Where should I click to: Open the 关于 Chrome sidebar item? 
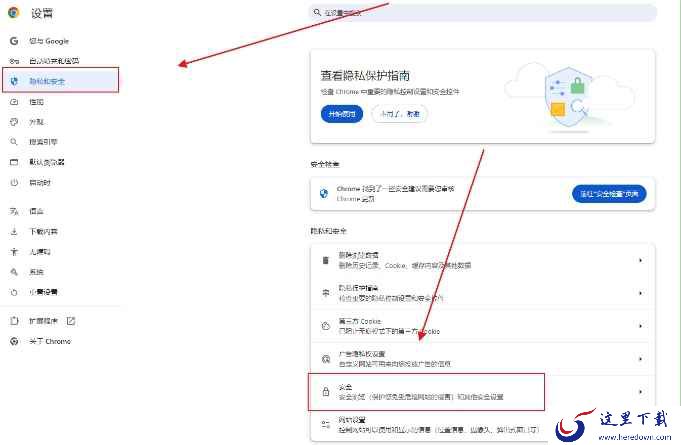[50, 341]
